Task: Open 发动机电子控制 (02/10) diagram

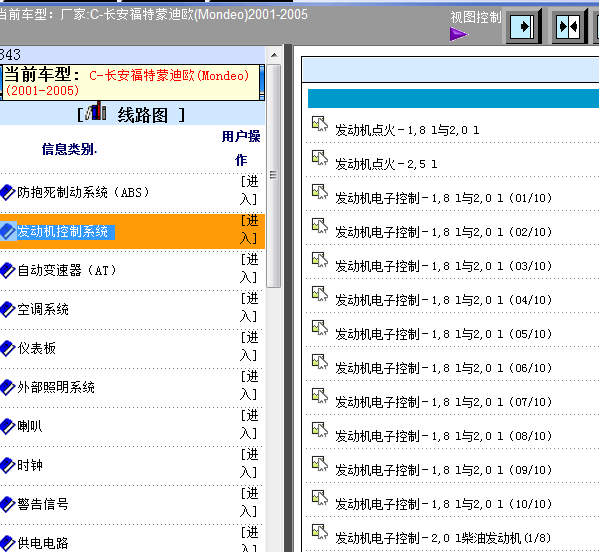Action: coord(444,232)
